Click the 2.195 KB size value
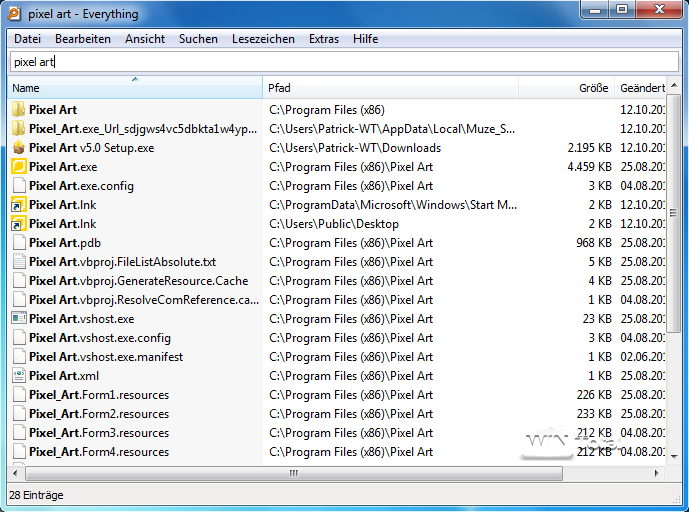Viewport: 689px width, 512px height. tap(589, 148)
